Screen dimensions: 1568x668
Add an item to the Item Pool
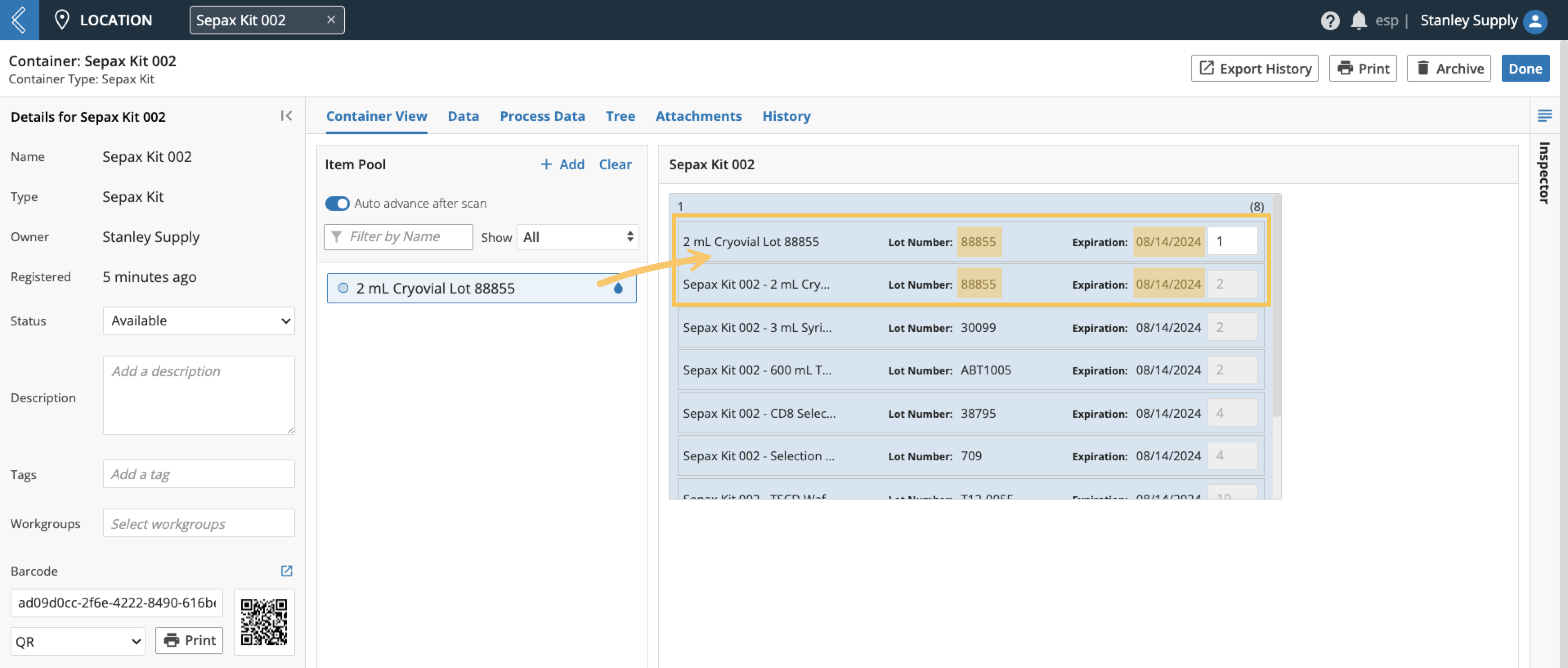562,164
